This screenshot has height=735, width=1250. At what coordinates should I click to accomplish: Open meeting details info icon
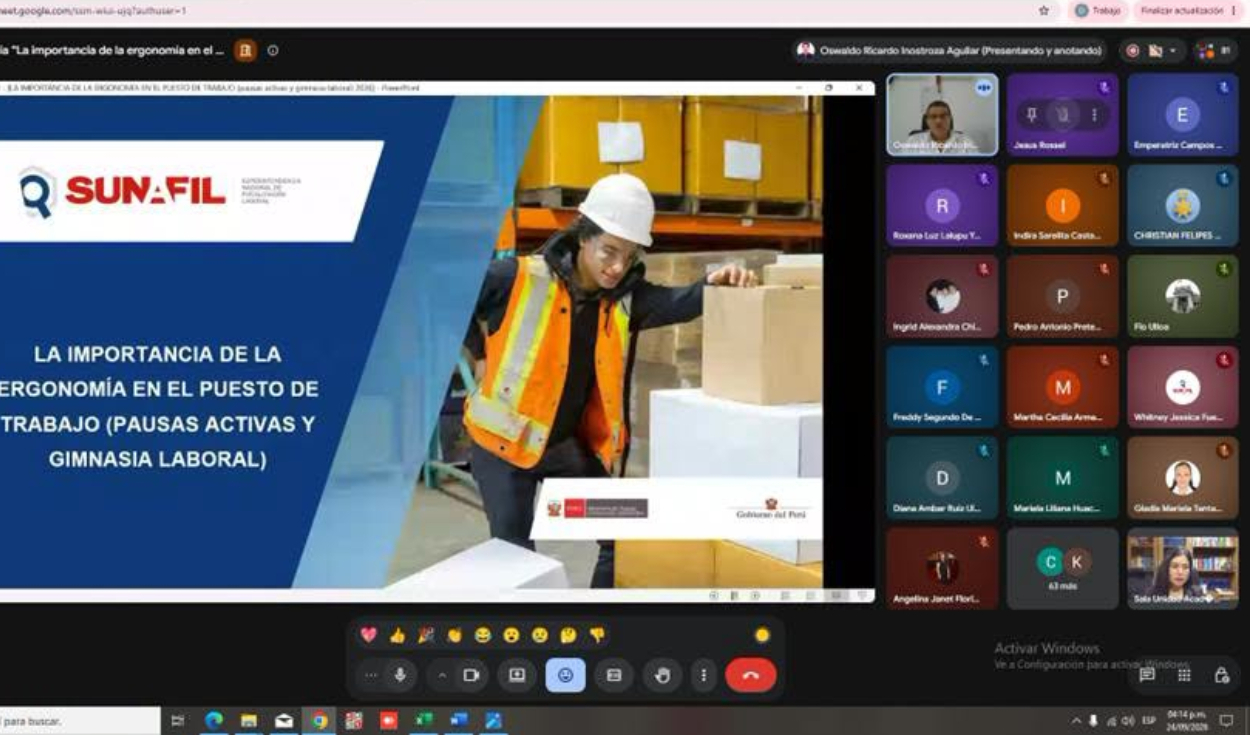pos(273,50)
